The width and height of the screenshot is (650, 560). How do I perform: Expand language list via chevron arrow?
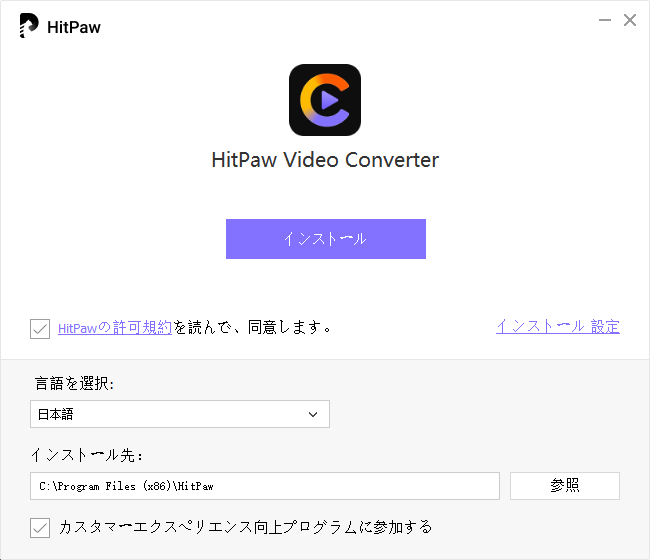313,415
